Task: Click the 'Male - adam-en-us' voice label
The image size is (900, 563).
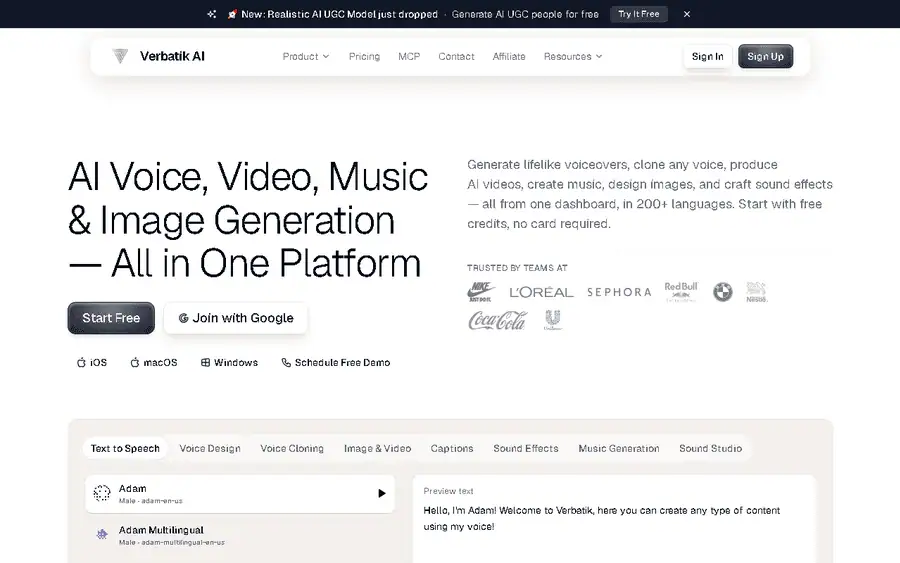Action: coord(150,501)
